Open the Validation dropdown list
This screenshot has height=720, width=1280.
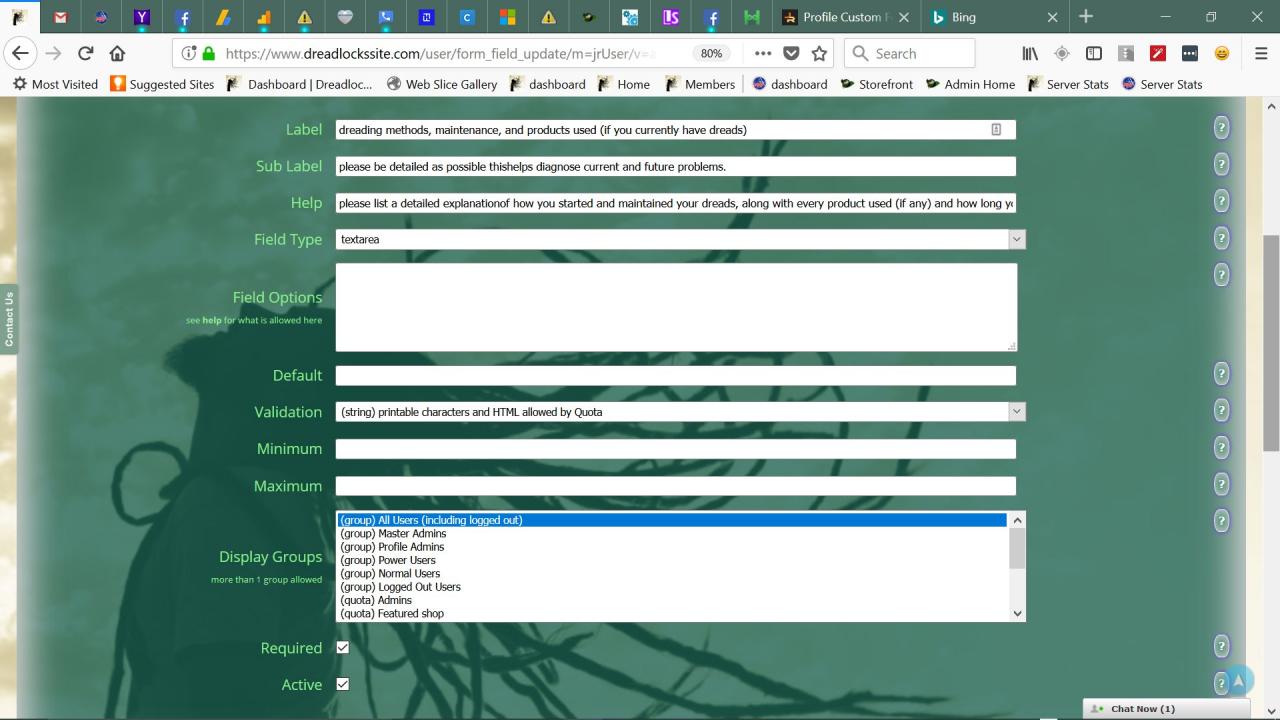point(1017,412)
